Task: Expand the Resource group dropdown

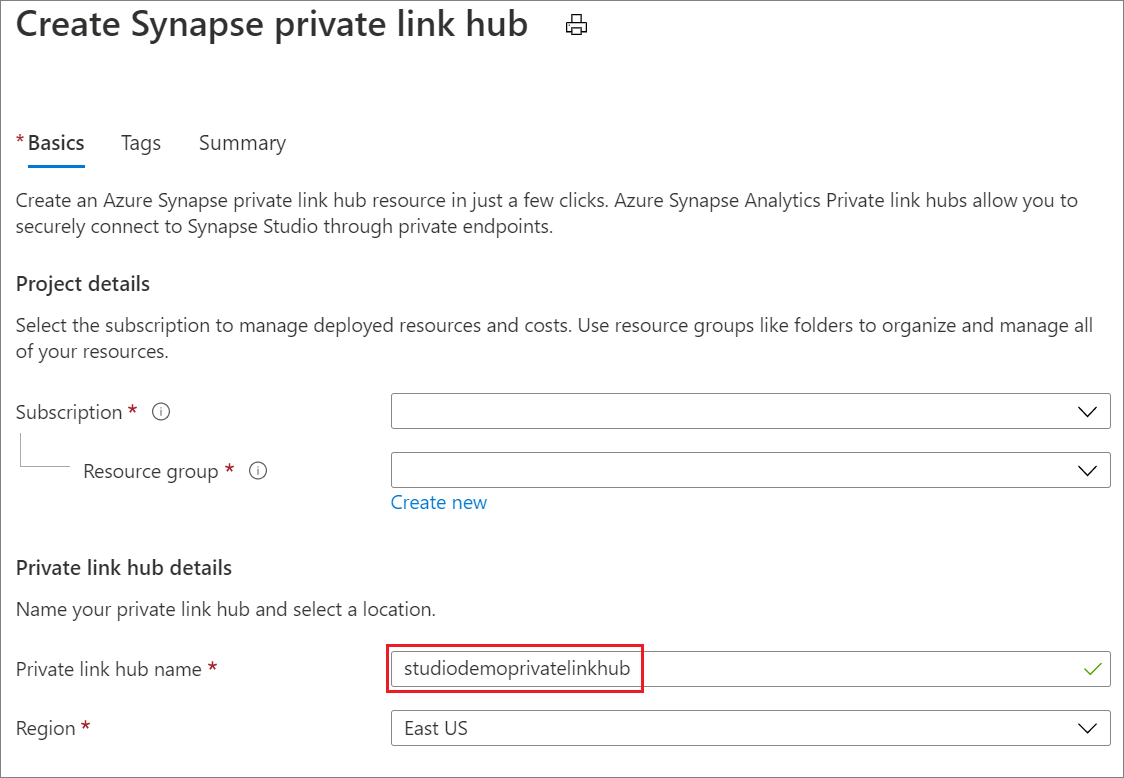Action: (x=750, y=470)
